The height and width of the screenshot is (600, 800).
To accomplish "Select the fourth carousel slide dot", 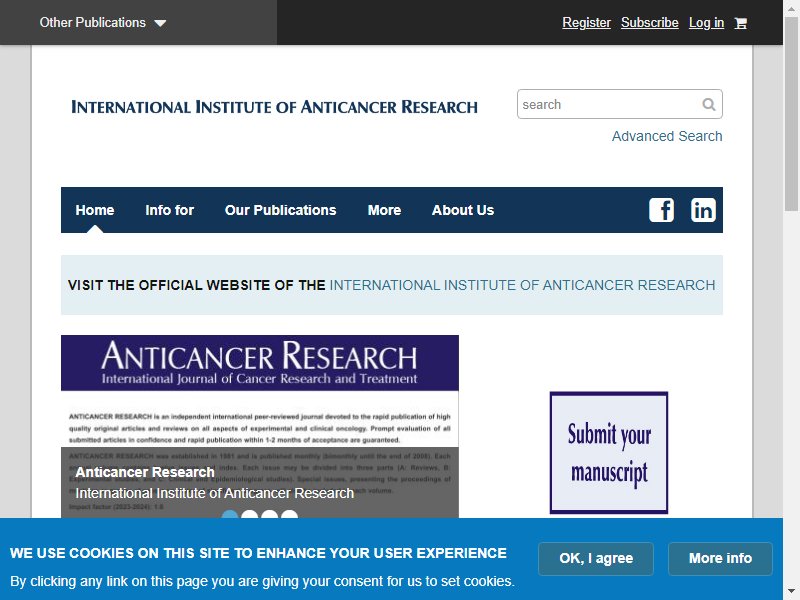I will pyautogui.click(x=289, y=514).
